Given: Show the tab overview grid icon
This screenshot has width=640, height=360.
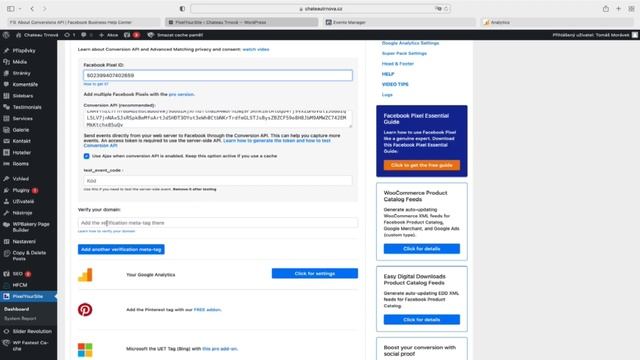Looking at the screenshot, I should point(631,9).
